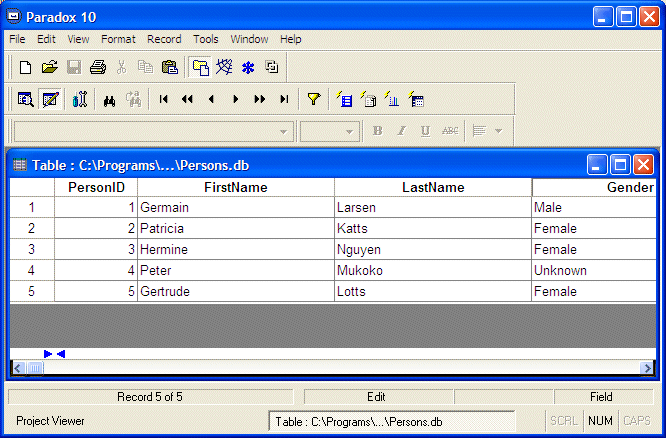Click the Persons.db taskbar button
This screenshot has height=438, width=666.
[x=392, y=421]
